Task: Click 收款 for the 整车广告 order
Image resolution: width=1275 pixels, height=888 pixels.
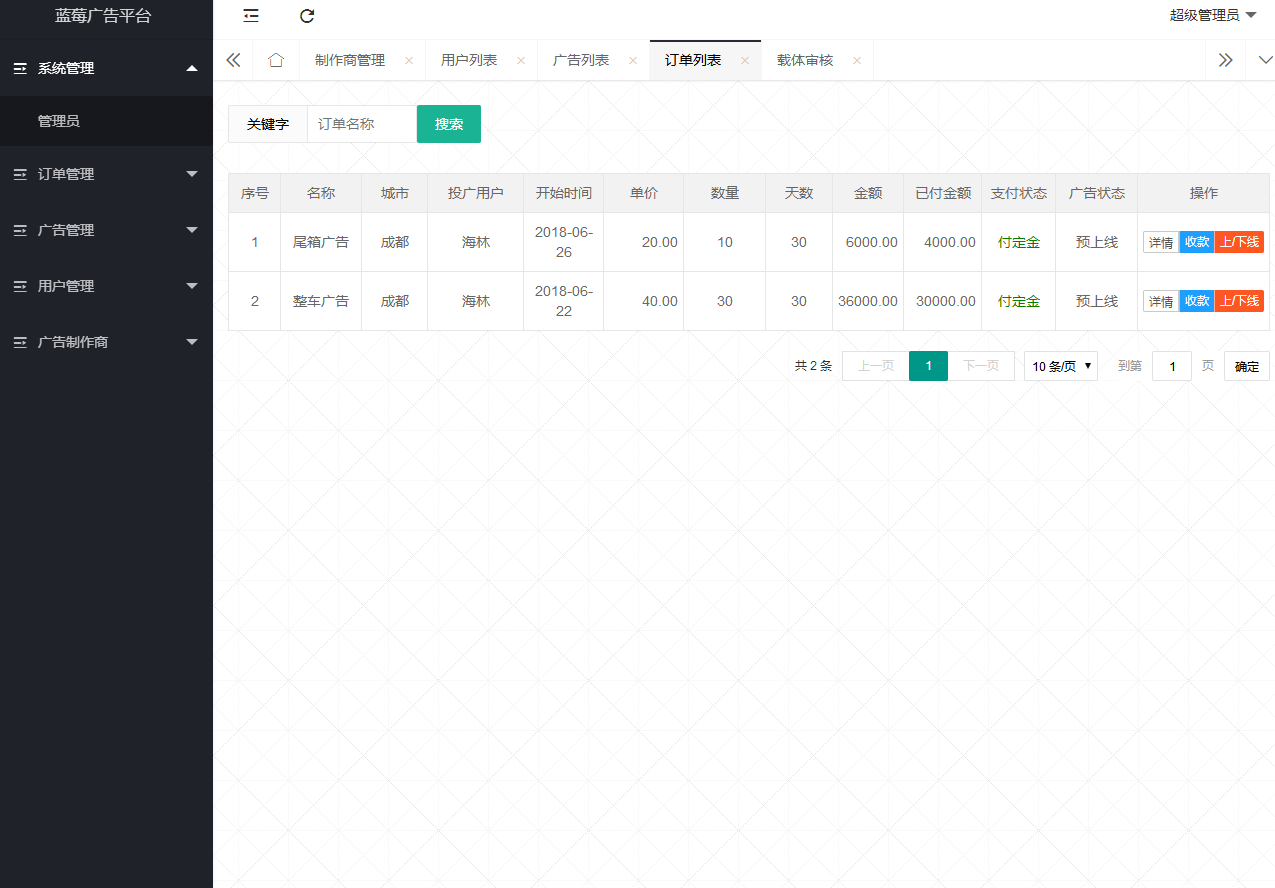Action: [x=1196, y=301]
